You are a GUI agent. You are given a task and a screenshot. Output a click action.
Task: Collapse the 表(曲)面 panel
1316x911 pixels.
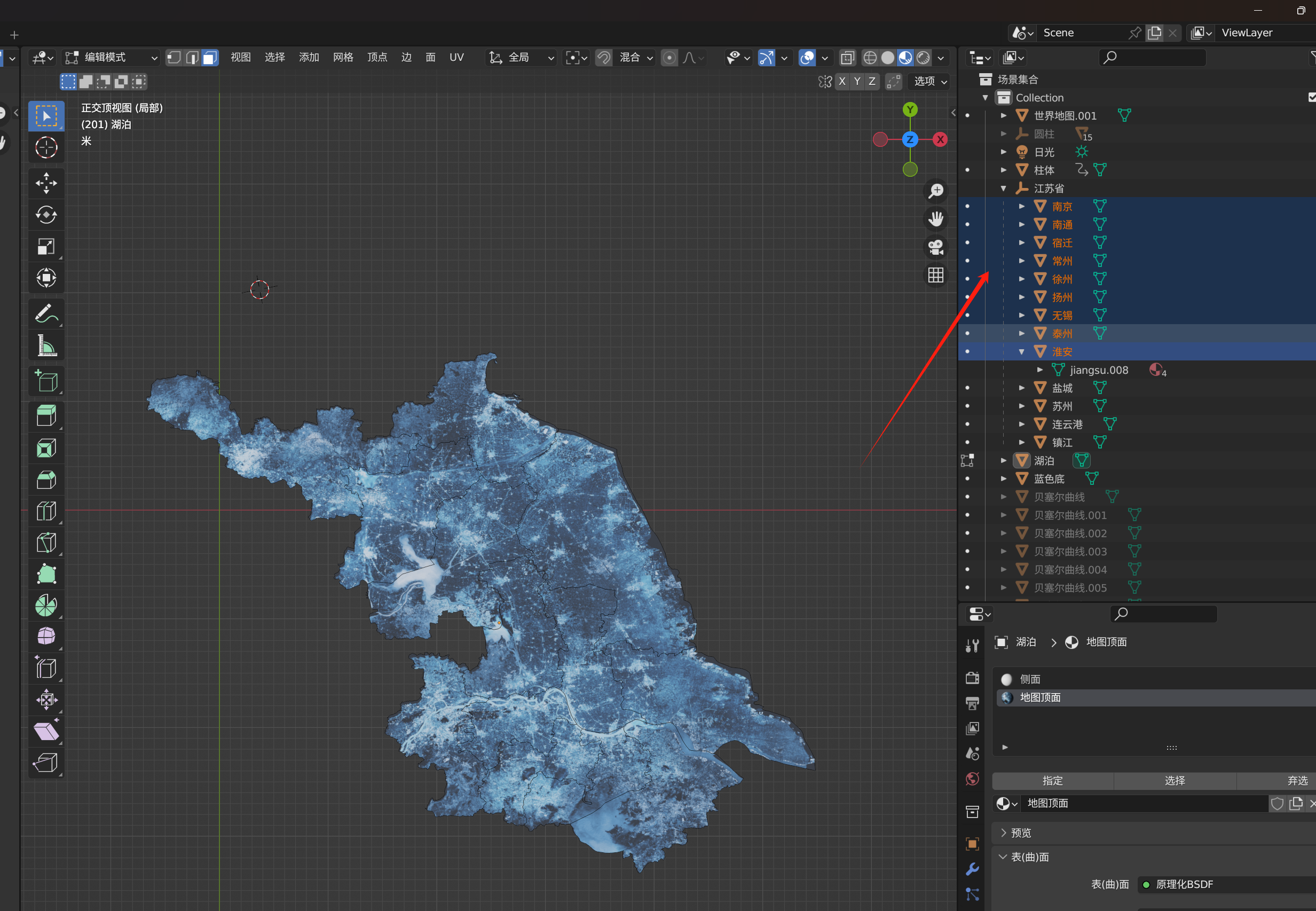pos(1003,857)
